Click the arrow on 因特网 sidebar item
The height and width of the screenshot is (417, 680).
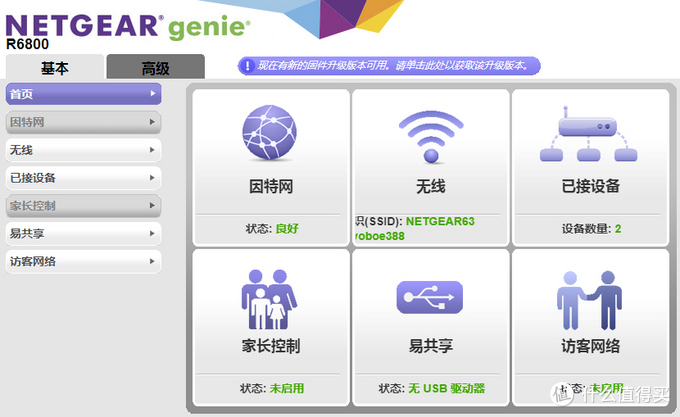[x=152, y=122]
